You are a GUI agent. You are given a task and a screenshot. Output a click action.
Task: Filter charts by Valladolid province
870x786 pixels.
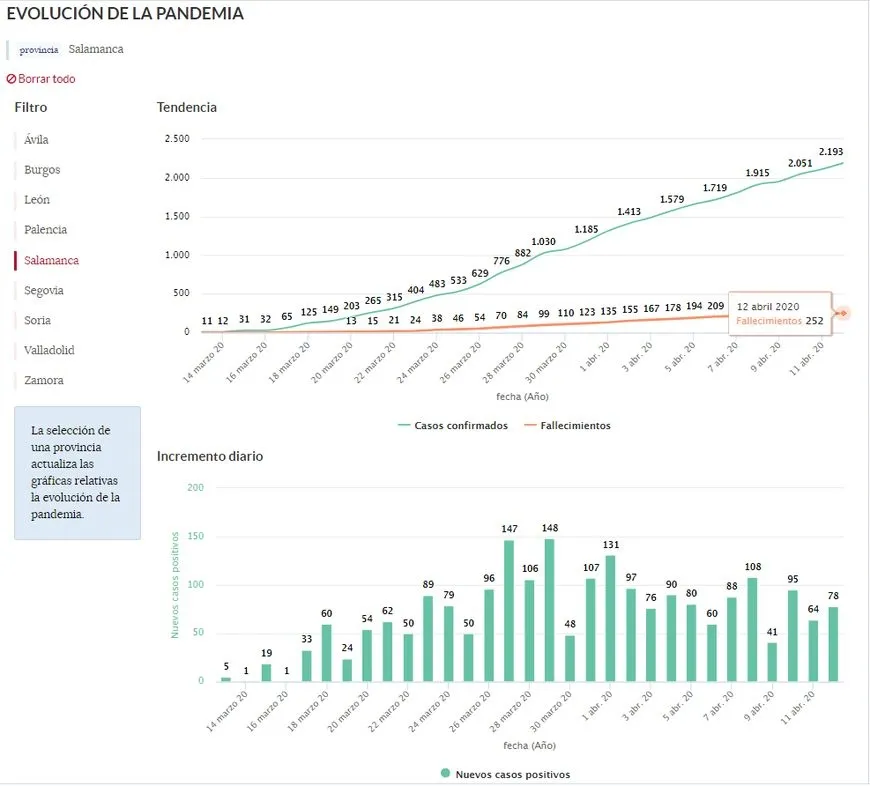pos(49,350)
